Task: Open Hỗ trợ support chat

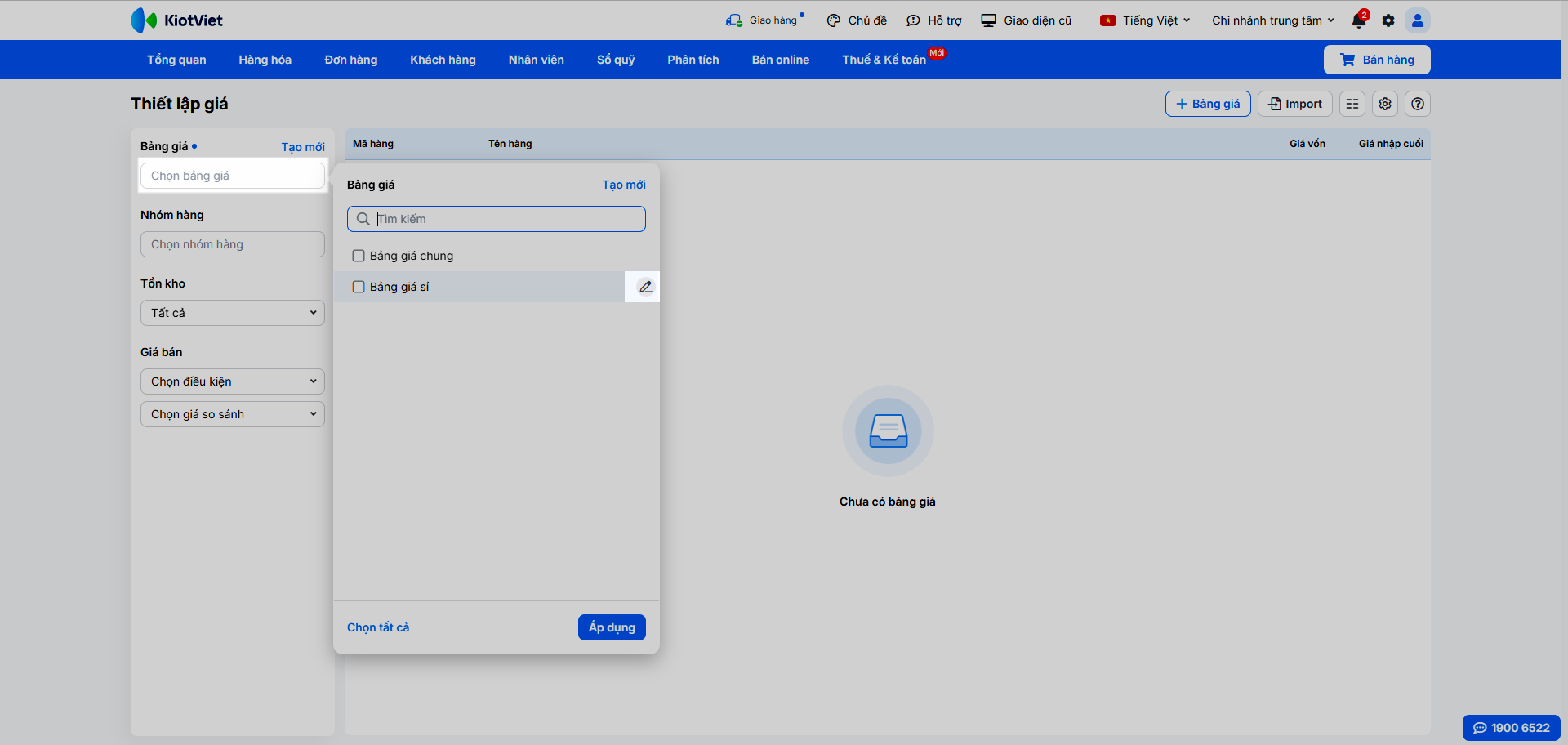Action: click(934, 20)
